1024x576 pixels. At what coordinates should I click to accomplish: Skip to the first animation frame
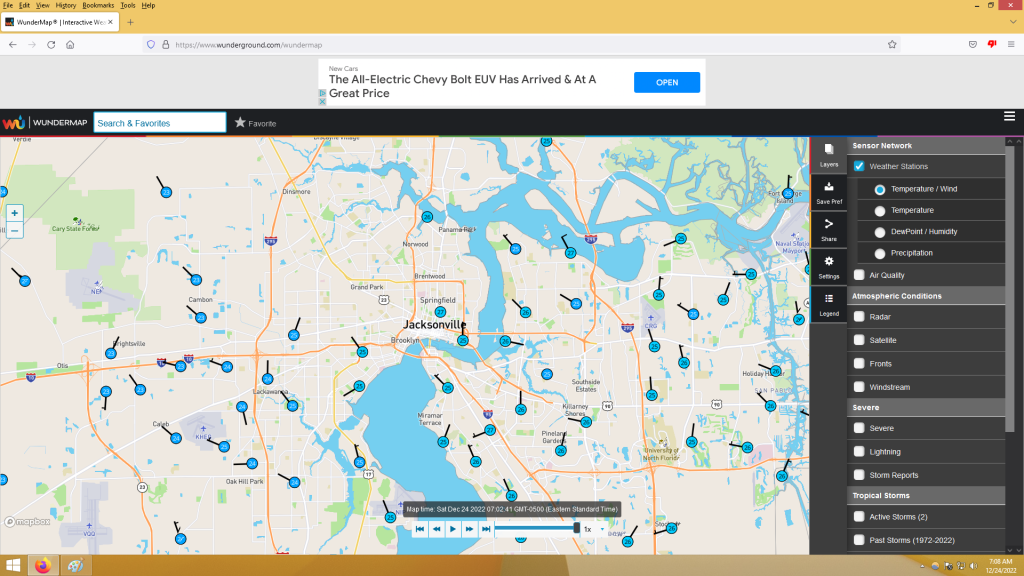click(420, 529)
